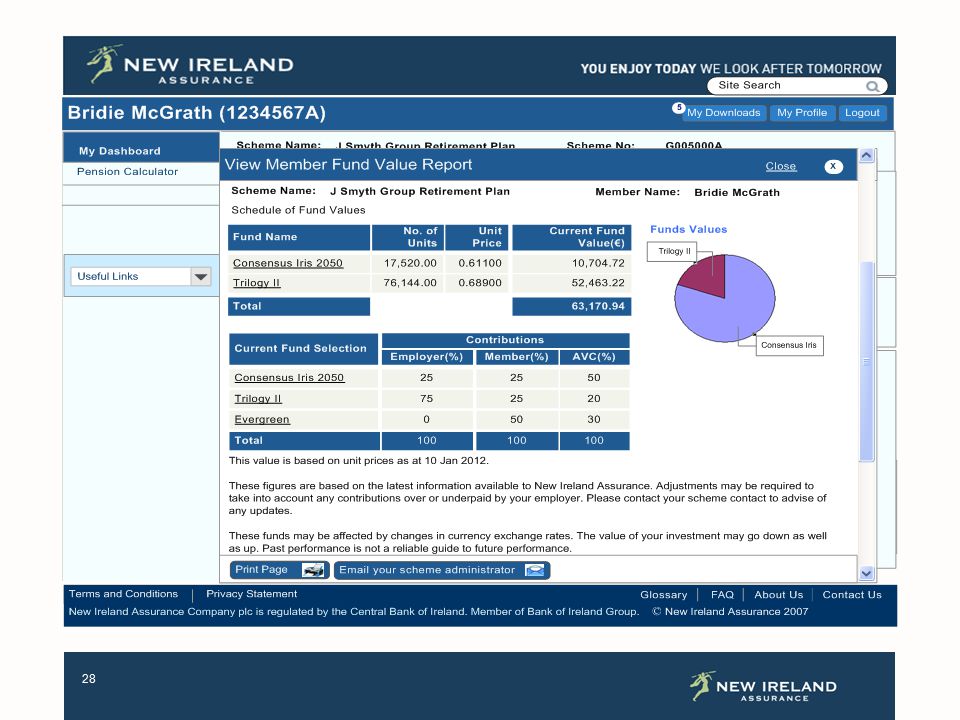Click the scrollbar down arrow
Image resolution: width=960 pixels, height=720 pixels.
click(x=866, y=574)
